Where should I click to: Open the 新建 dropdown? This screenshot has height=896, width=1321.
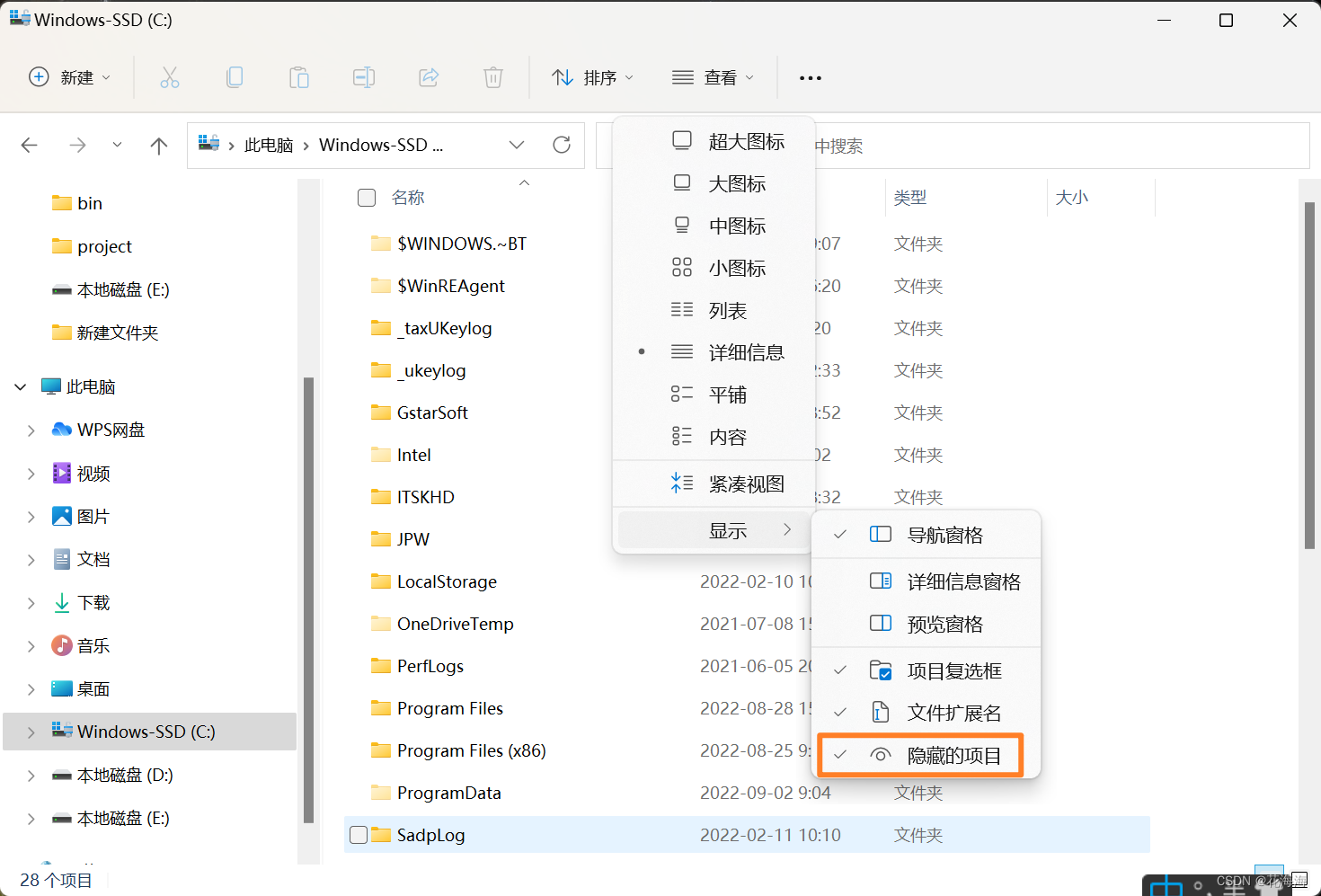[x=70, y=77]
